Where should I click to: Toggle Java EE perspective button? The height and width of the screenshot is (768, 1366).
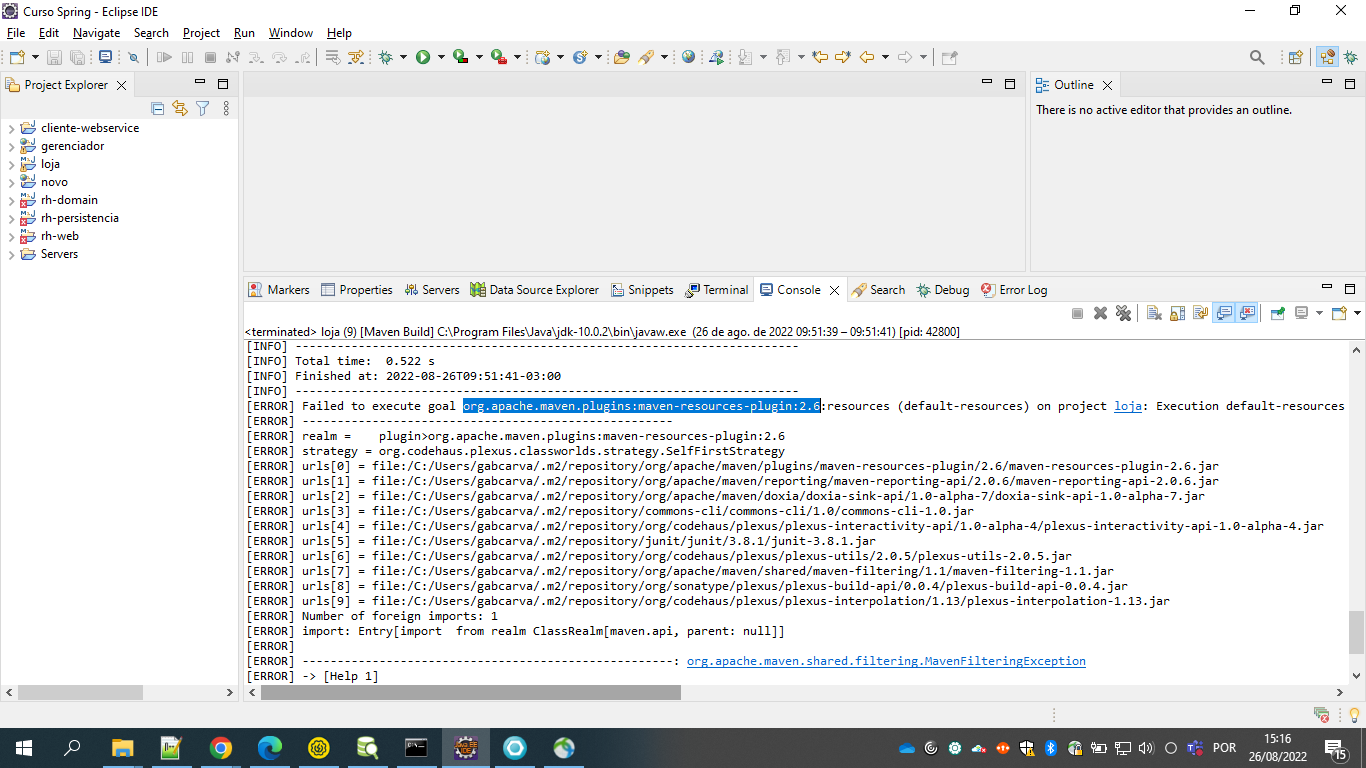(1327, 58)
